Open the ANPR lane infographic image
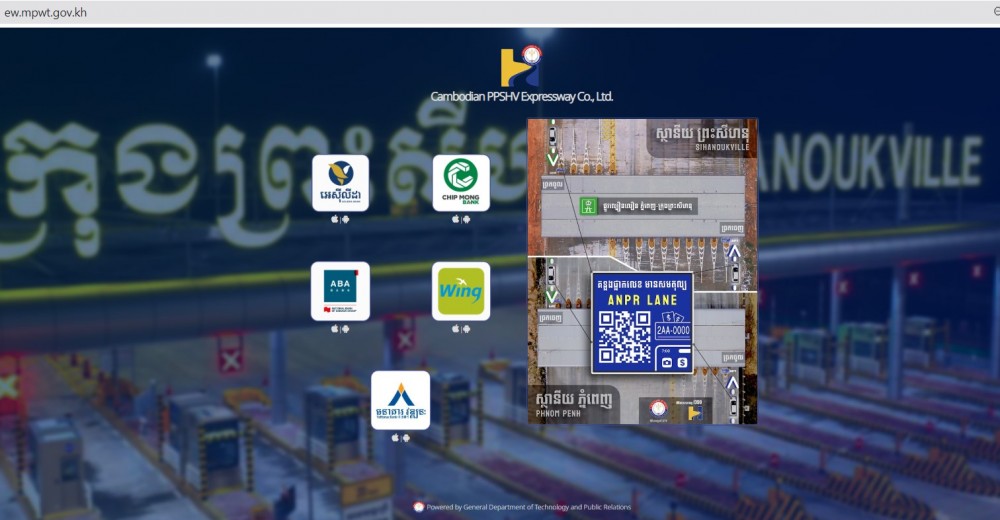The image size is (1000, 520). point(642,271)
